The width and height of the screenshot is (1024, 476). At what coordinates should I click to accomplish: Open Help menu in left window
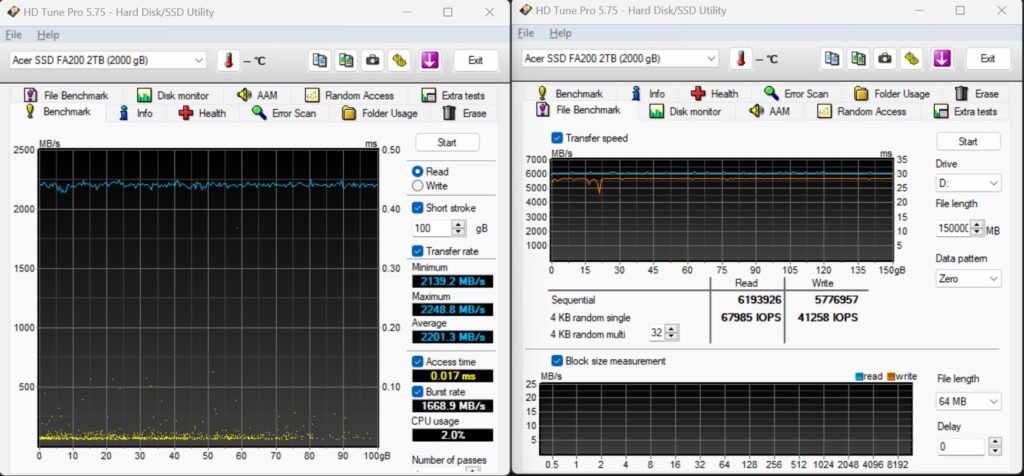[x=48, y=35]
